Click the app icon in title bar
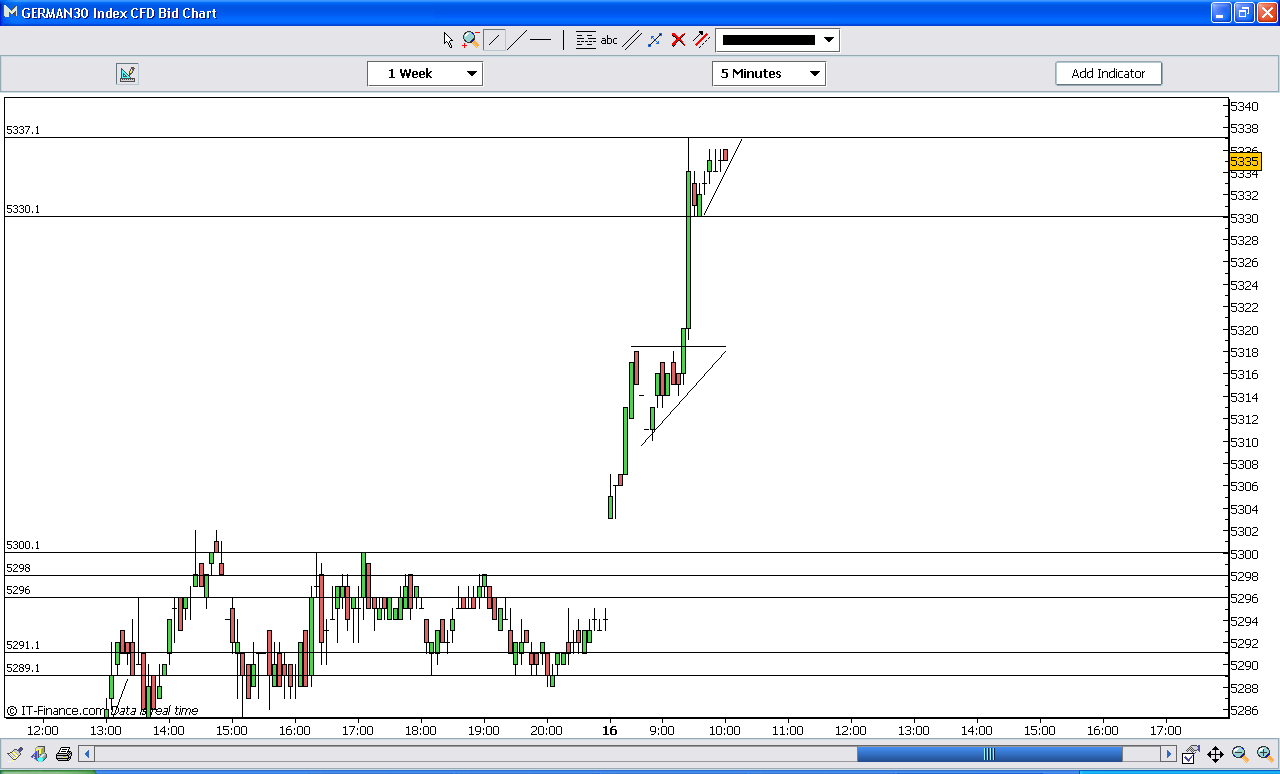 [x=11, y=13]
